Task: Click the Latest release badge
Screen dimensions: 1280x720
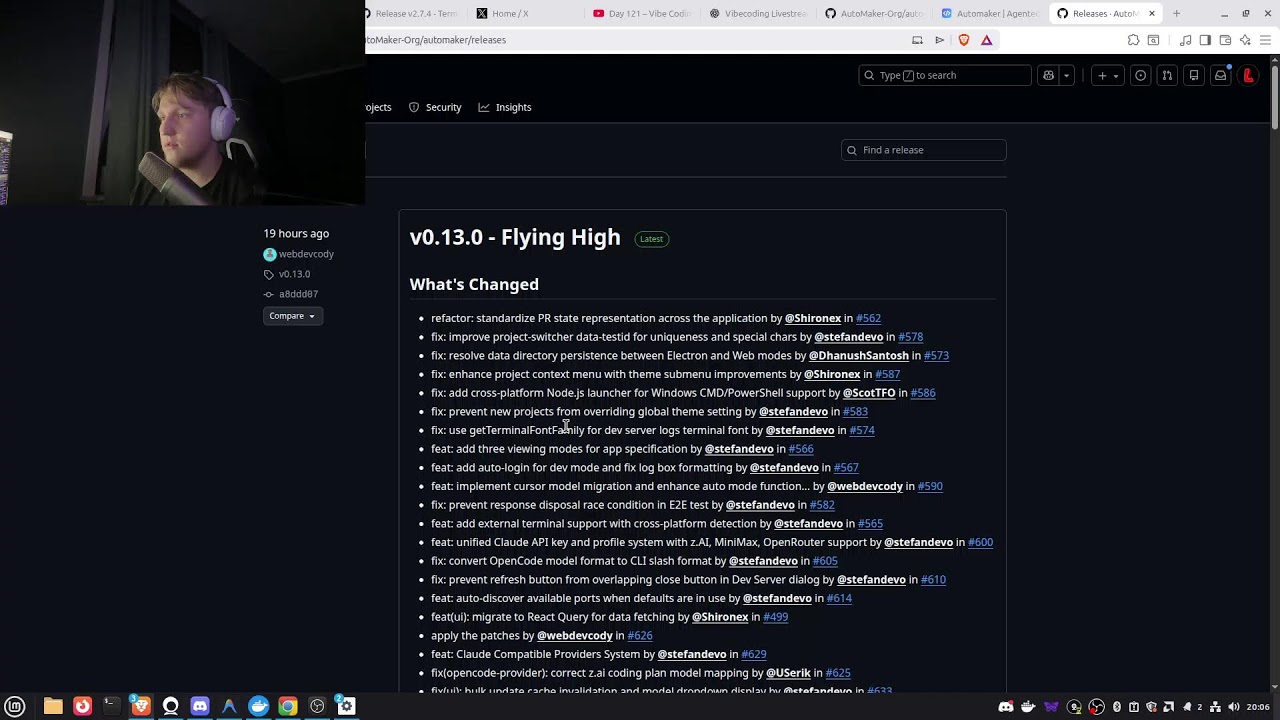Action: 652,239
